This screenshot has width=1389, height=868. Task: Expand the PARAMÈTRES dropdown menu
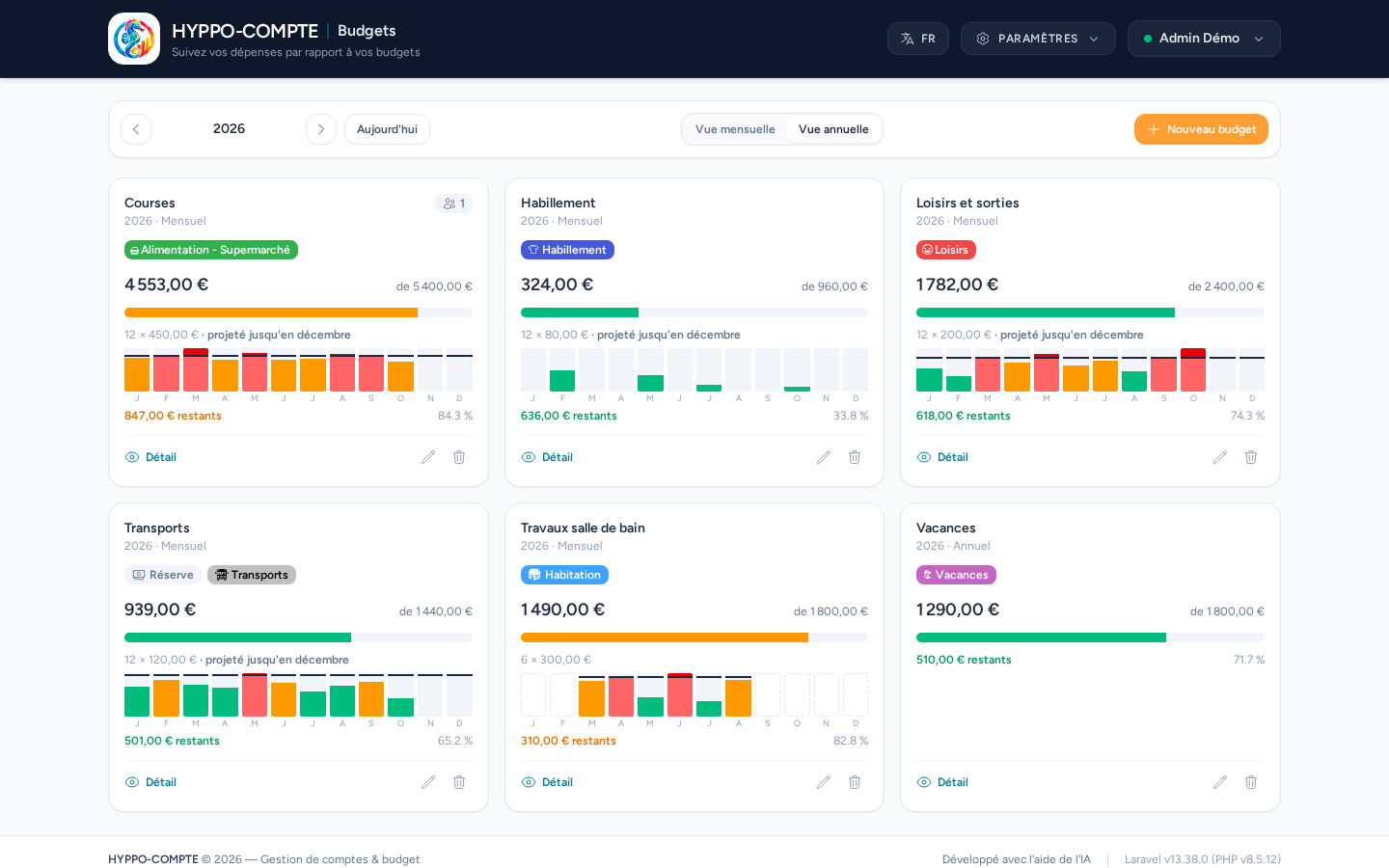(x=1038, y=39)
